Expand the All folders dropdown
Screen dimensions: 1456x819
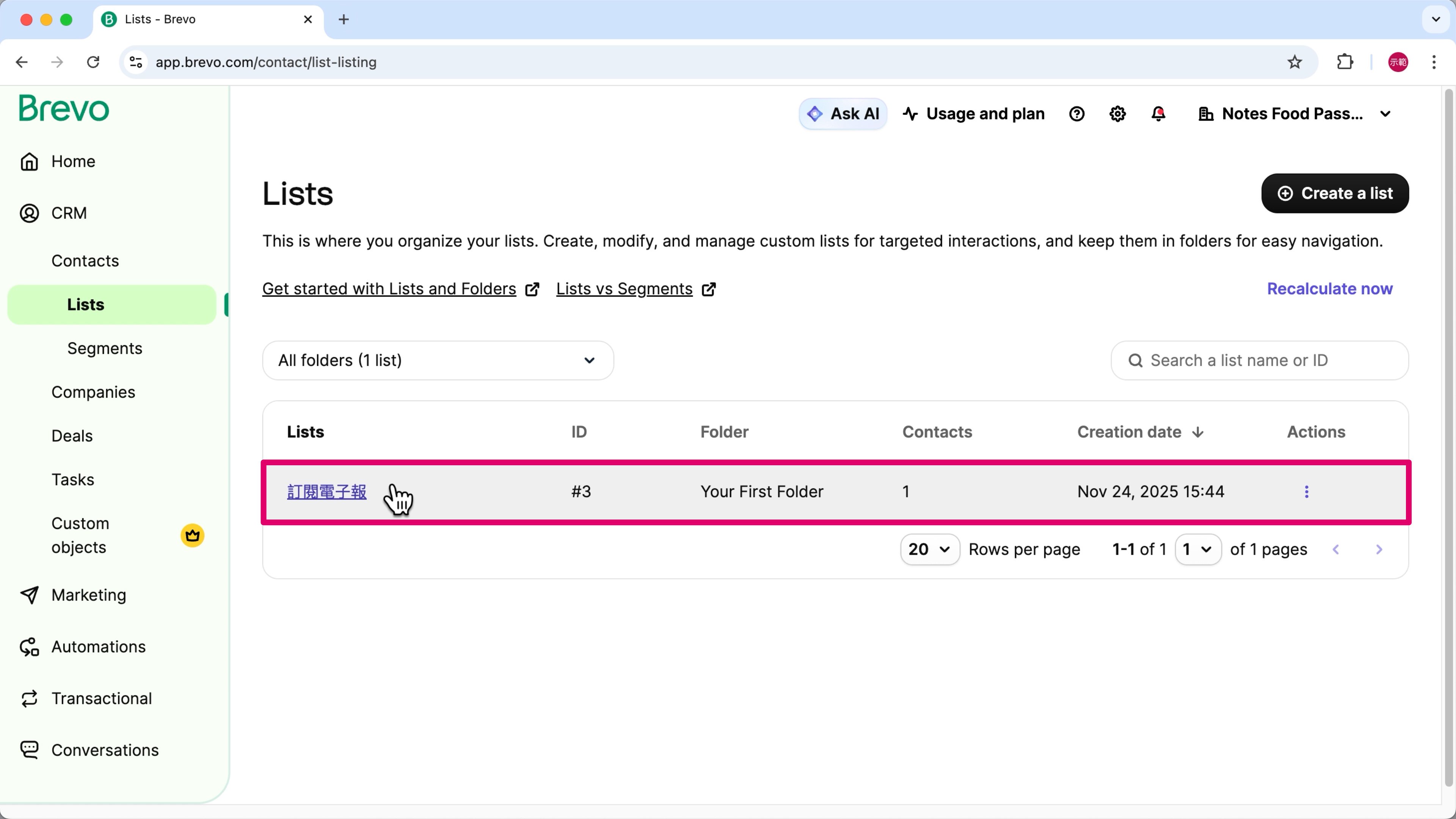438,361
